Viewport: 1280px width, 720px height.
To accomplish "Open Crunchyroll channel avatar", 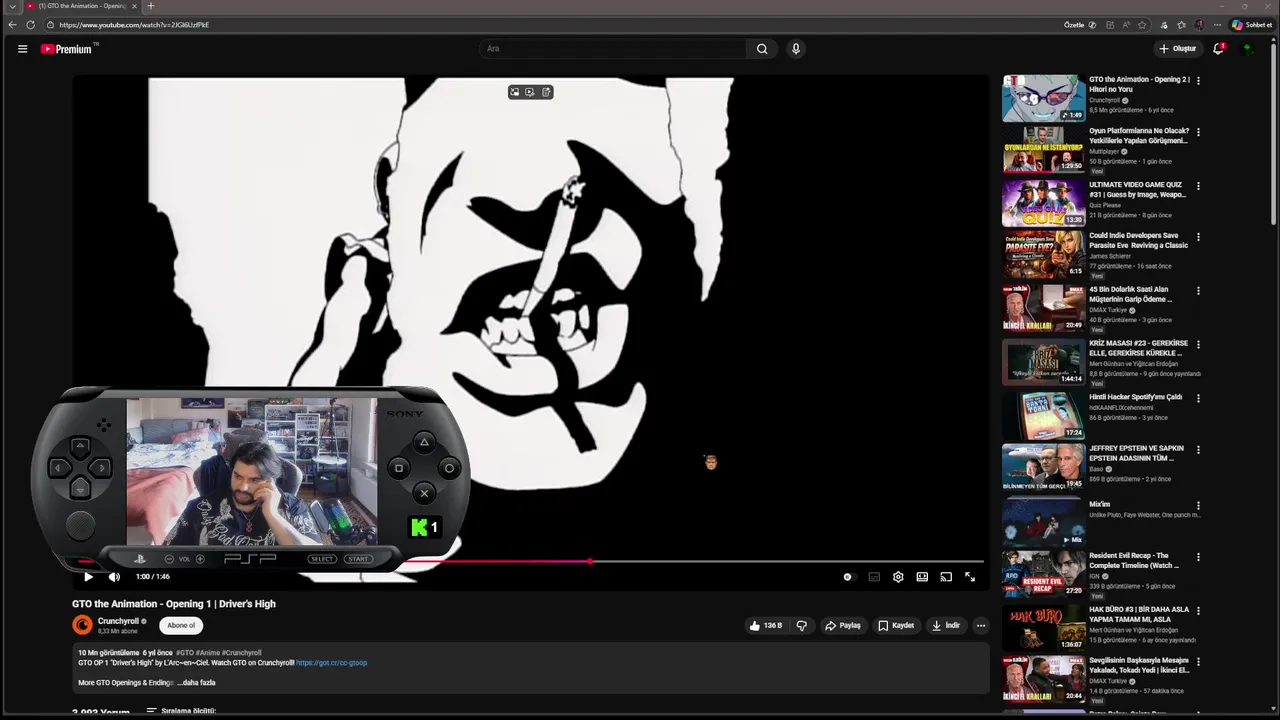I will 82,625.
